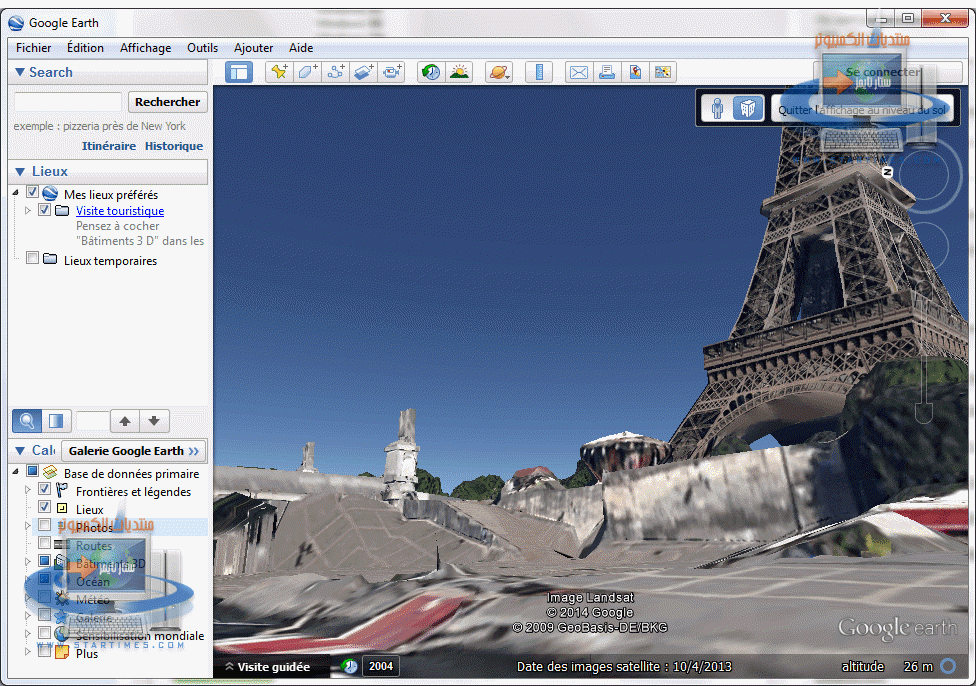This screenshot has width=976, height=686.
Task: Open the planet selector dropdown
Action: [x=498, y=72]
